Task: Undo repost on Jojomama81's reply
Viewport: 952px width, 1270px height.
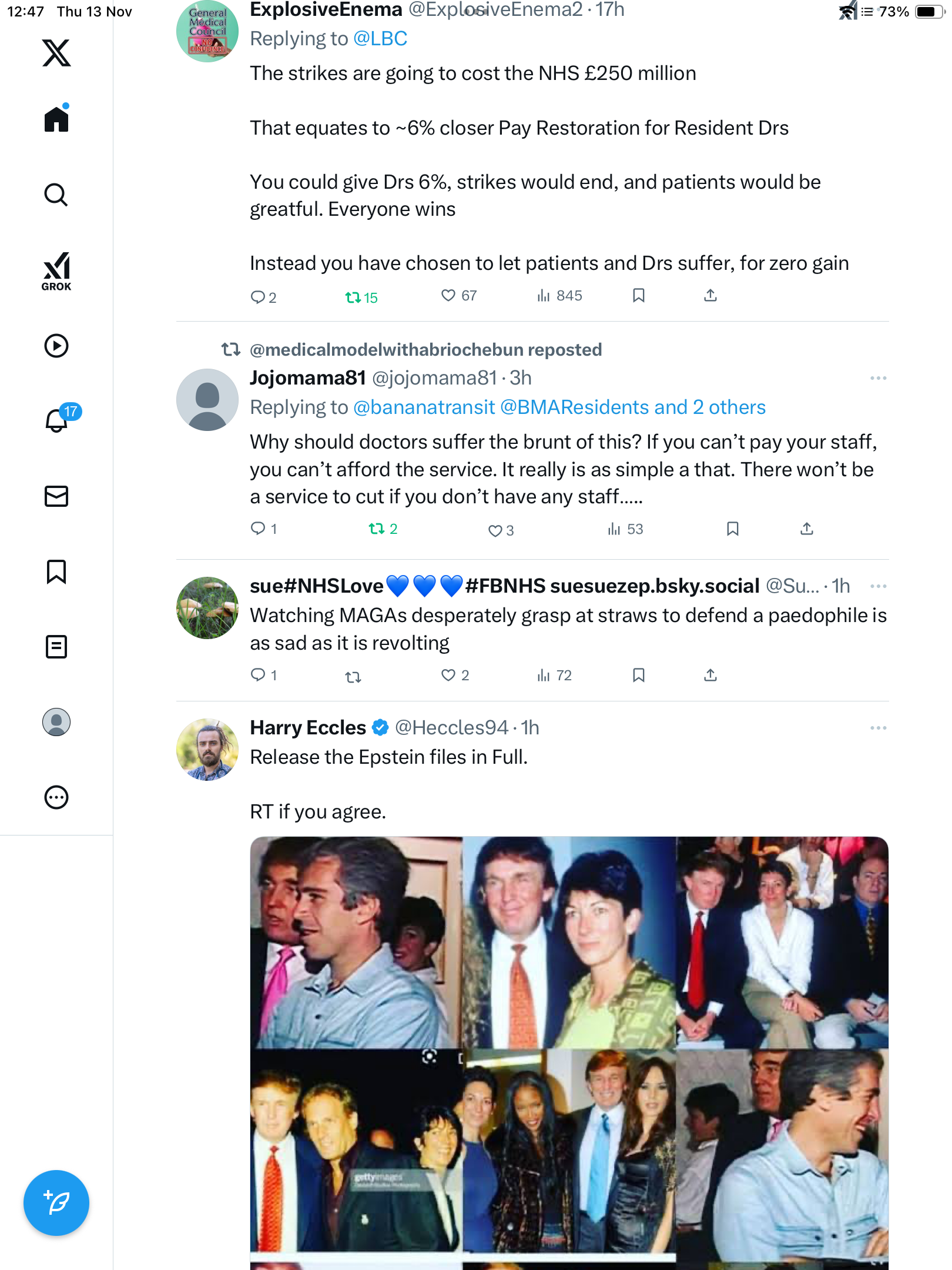Action: (377, 529)
